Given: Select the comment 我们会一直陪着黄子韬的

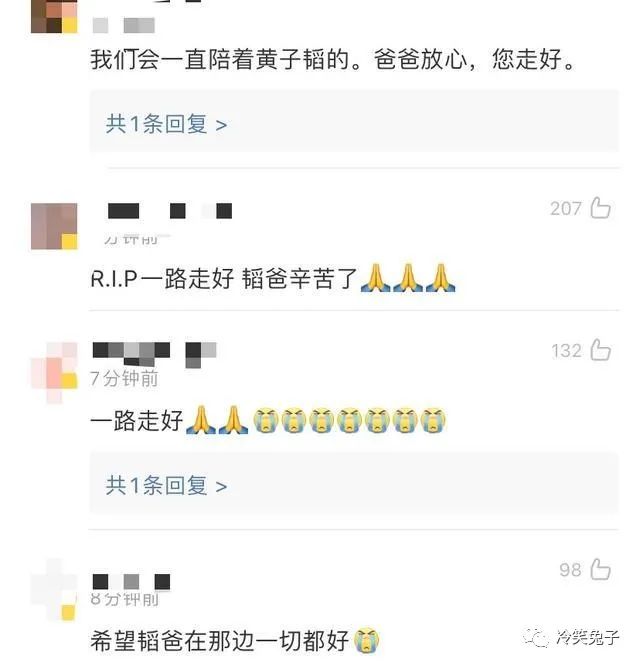Looking at the screenshot, I should pyautogui.click(x=333, y=59).
